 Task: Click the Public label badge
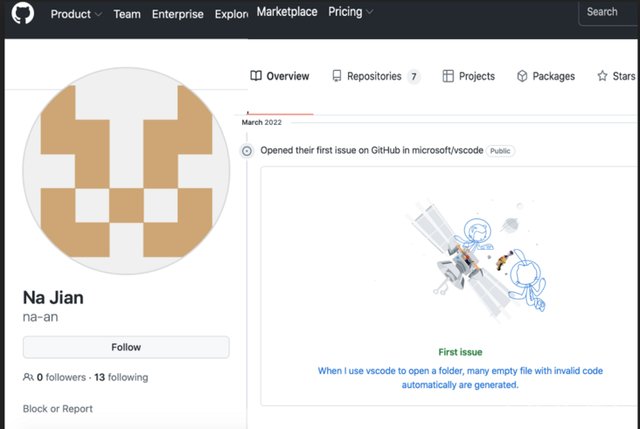(x=500, y=151)
